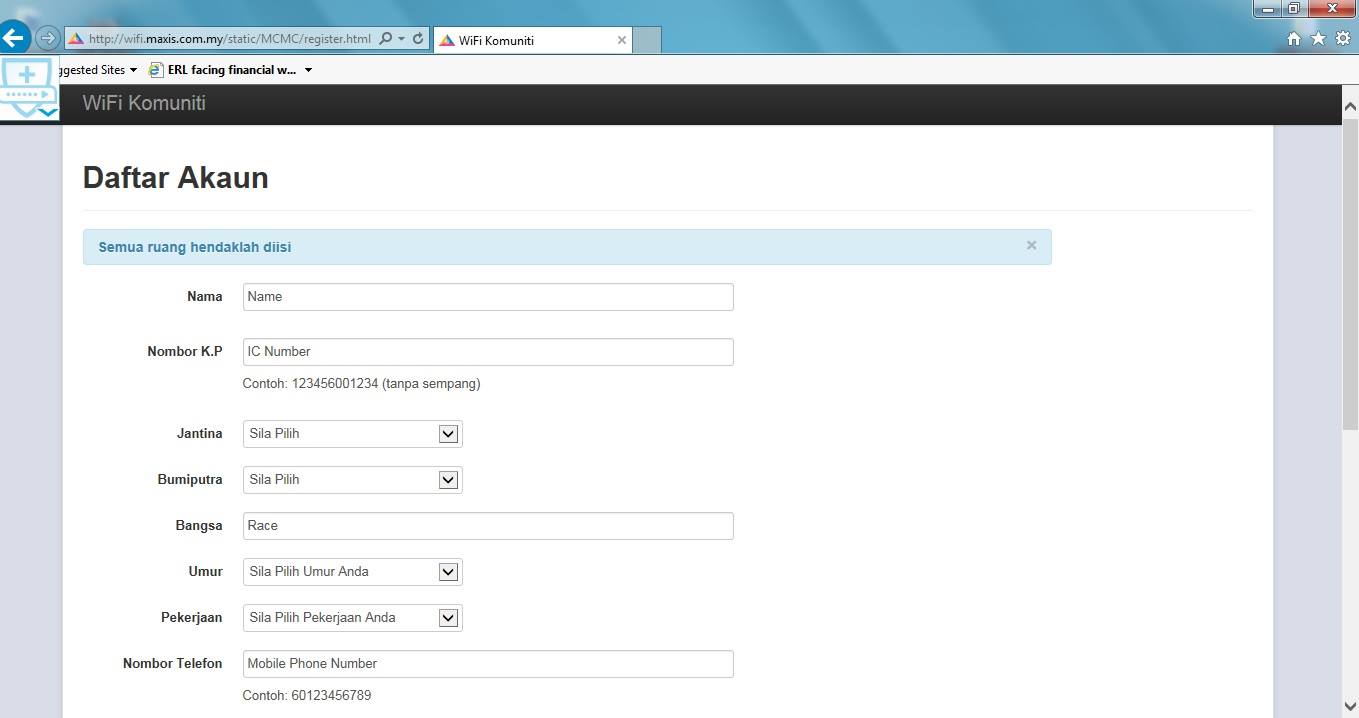Screen dimensions: 1359x718
Task: Click the address bar search magnifier icon
Action: click(386, 39)
